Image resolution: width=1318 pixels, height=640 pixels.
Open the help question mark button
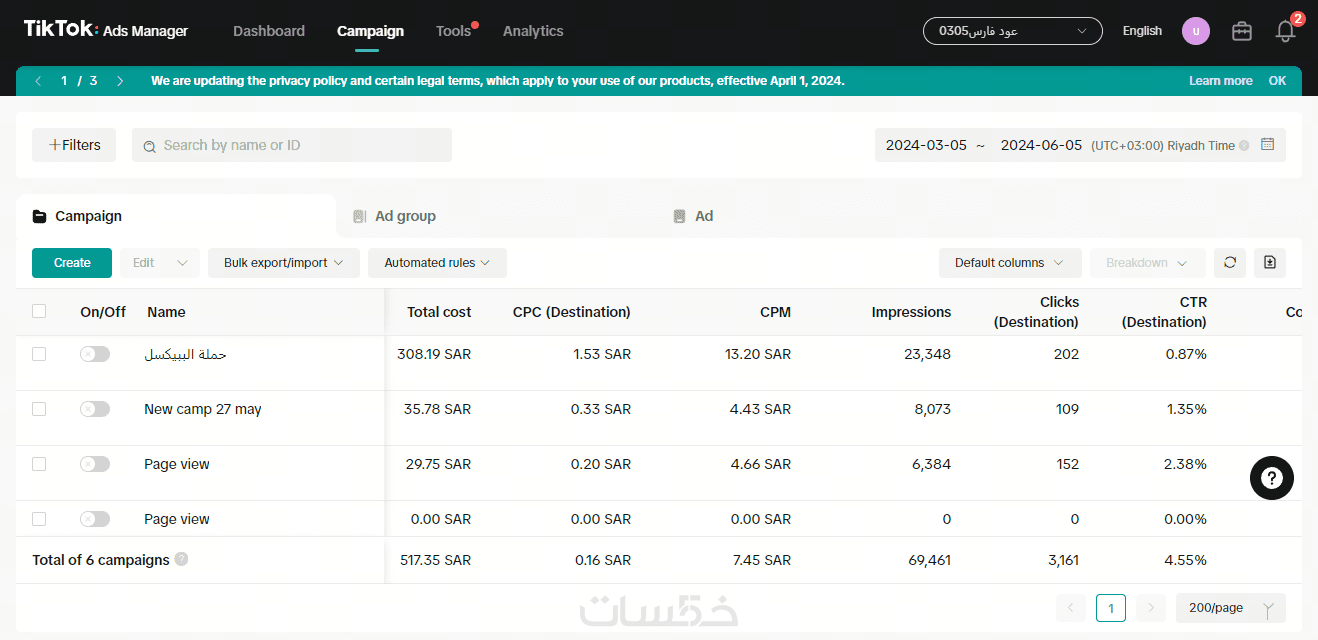coord(1272,478)
